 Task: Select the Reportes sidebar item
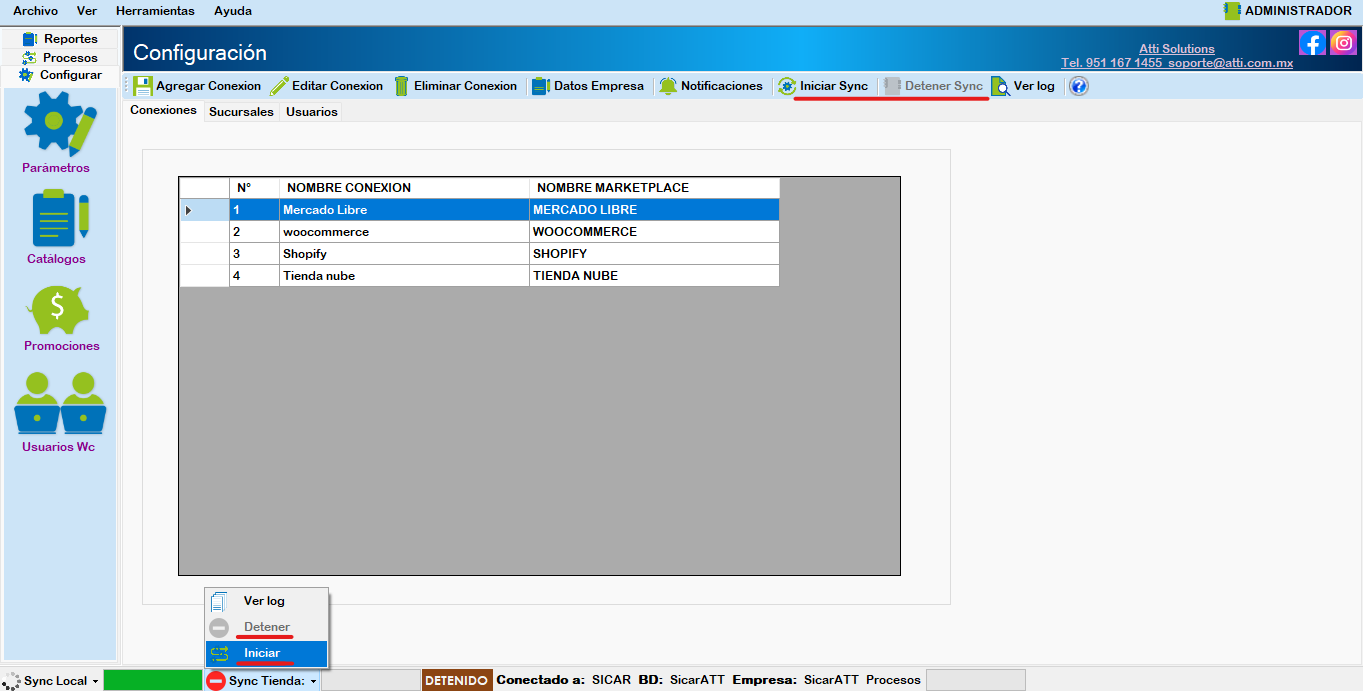click(x=61, y=39)
